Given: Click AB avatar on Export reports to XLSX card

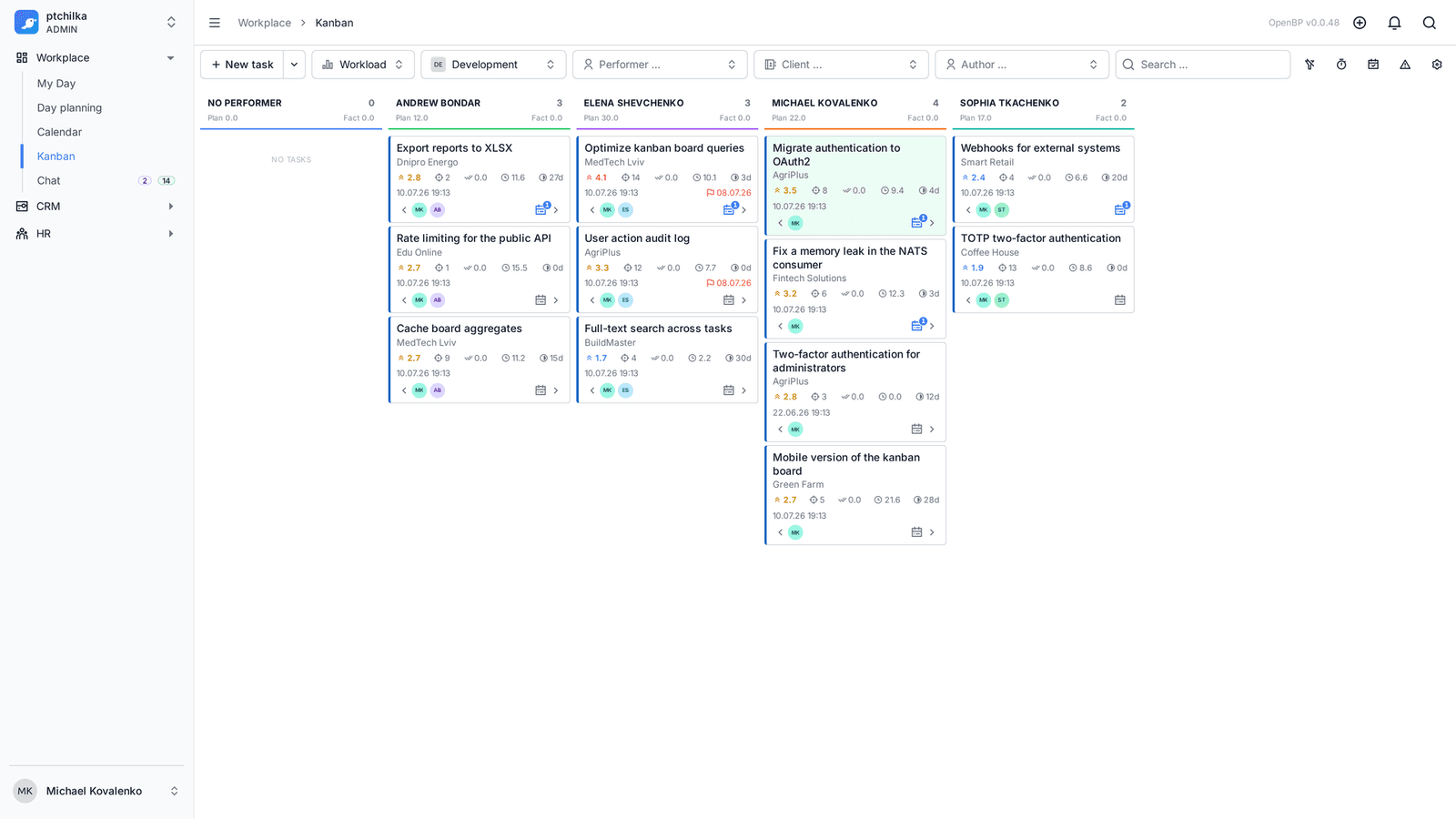Looking at the screenshot, I should tap(438, 210).
